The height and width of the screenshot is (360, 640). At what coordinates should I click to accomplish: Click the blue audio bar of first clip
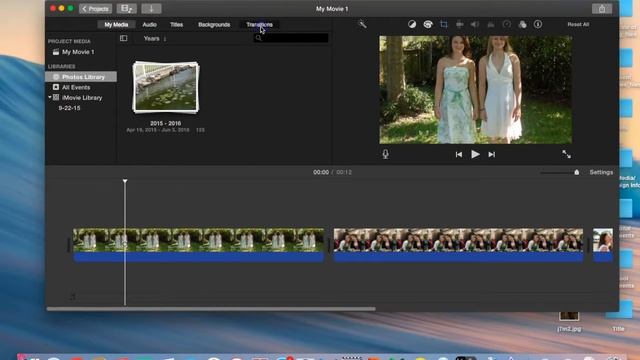pyautogui.click(x=198, y=257)
